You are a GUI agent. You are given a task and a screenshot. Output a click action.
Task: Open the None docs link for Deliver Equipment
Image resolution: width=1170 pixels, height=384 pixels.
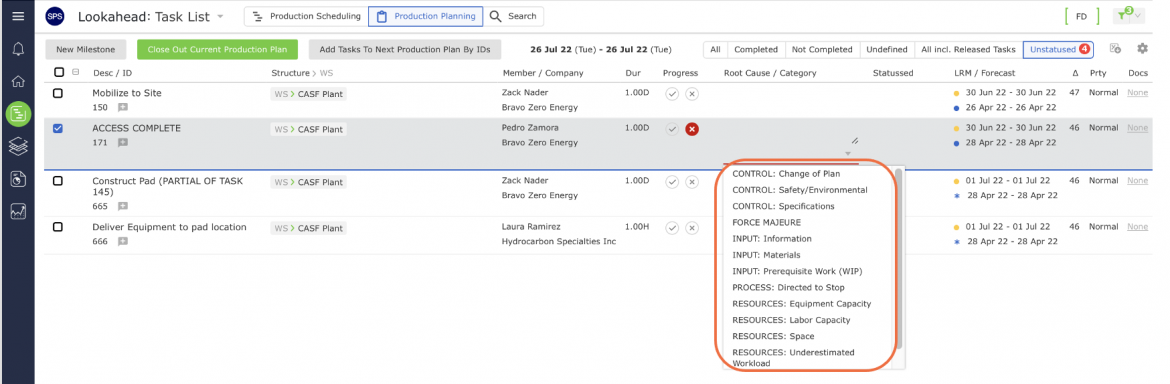coord(1137,227)
